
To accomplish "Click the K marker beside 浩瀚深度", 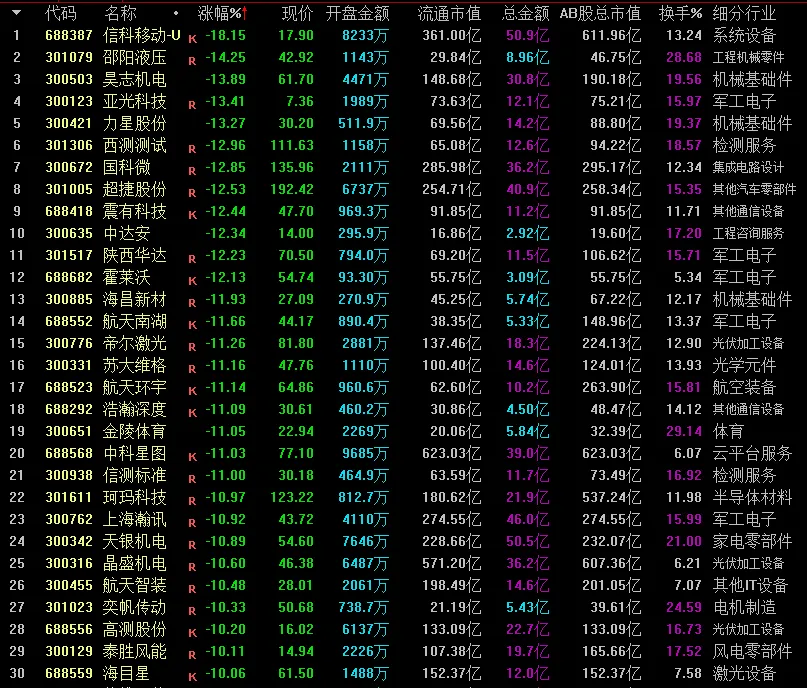I will [x=192, y=413].
